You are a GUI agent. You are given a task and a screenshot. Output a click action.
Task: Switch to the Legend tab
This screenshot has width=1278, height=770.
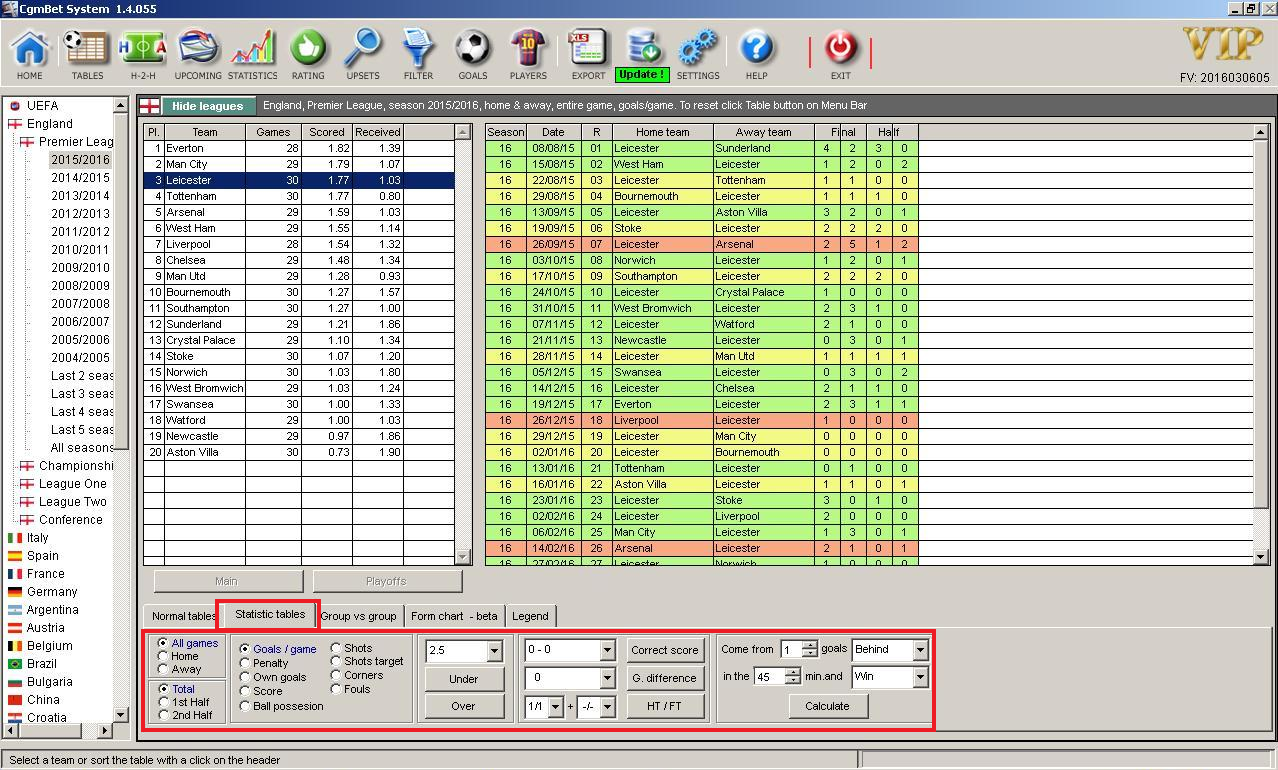530,616
